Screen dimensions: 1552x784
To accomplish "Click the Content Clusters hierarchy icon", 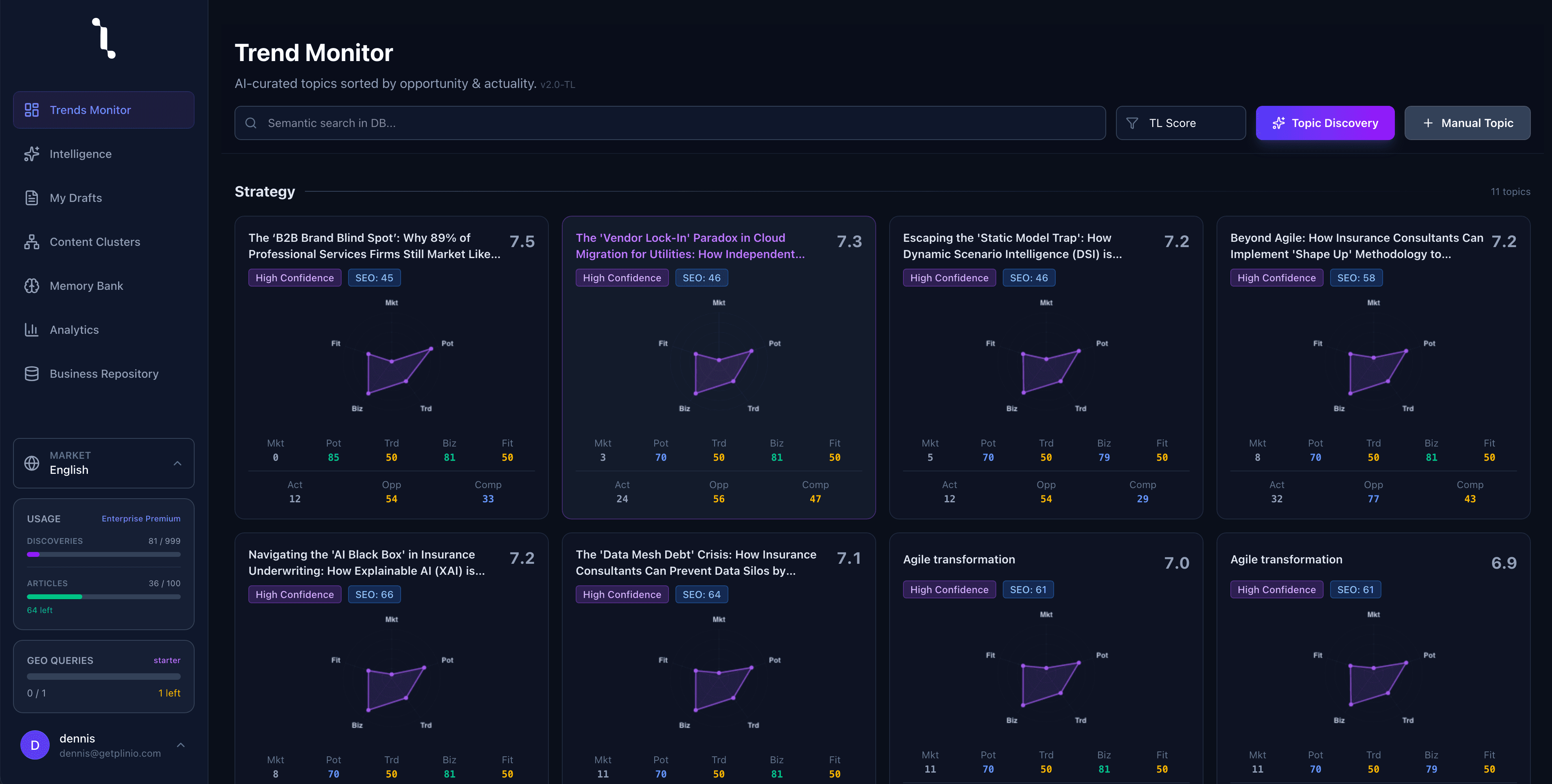I will (31, 241).
